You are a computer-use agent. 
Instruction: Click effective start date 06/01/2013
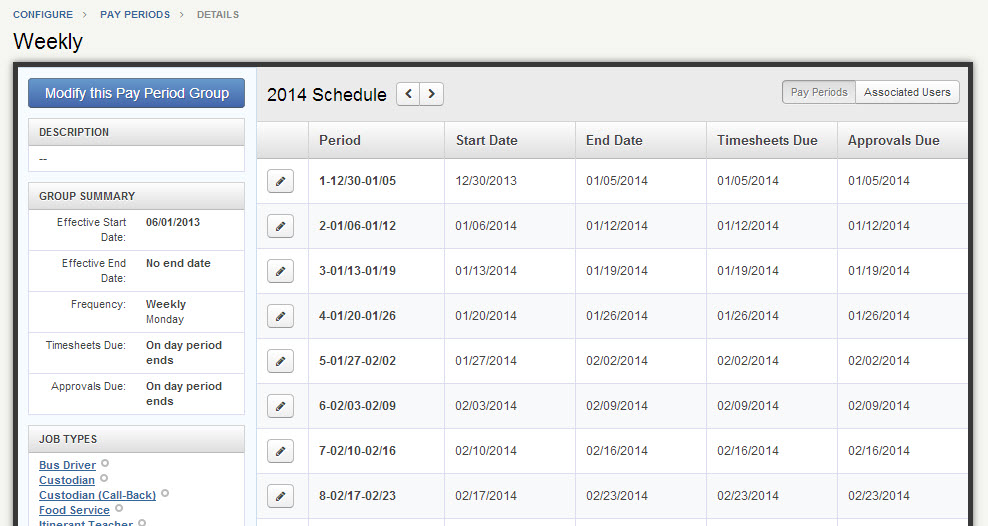tap(173, 222)
